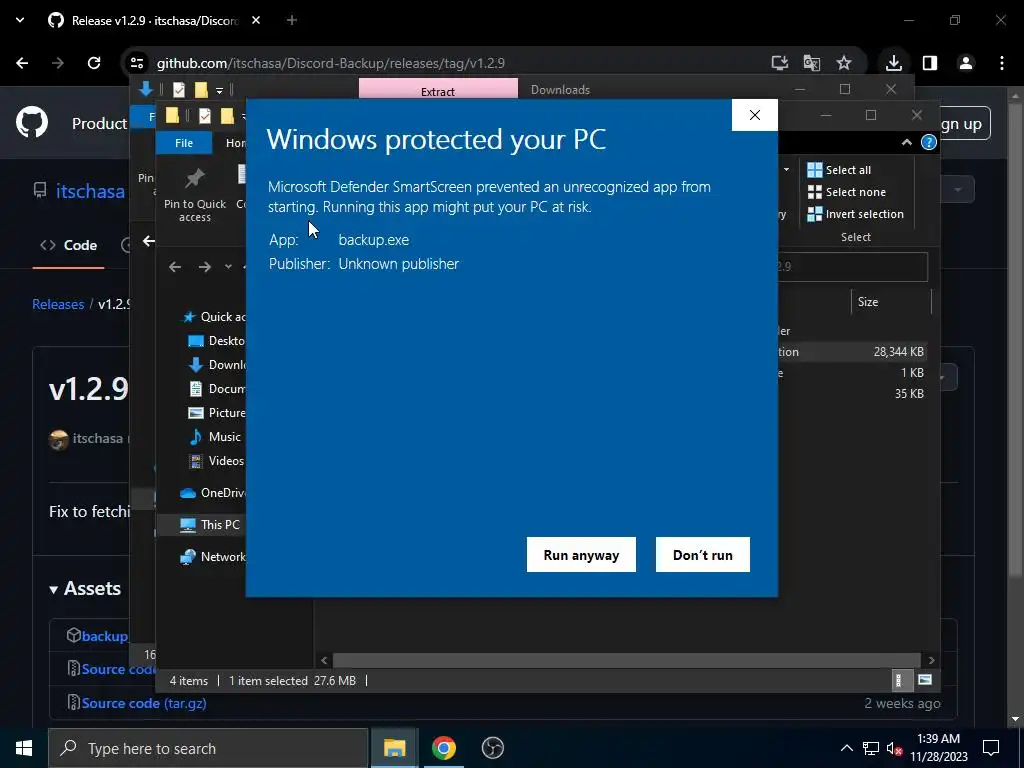Click Explorer search box
The width and height of the screenshot is (1024, 768).
pyautogui.click(x=853, y=266)
